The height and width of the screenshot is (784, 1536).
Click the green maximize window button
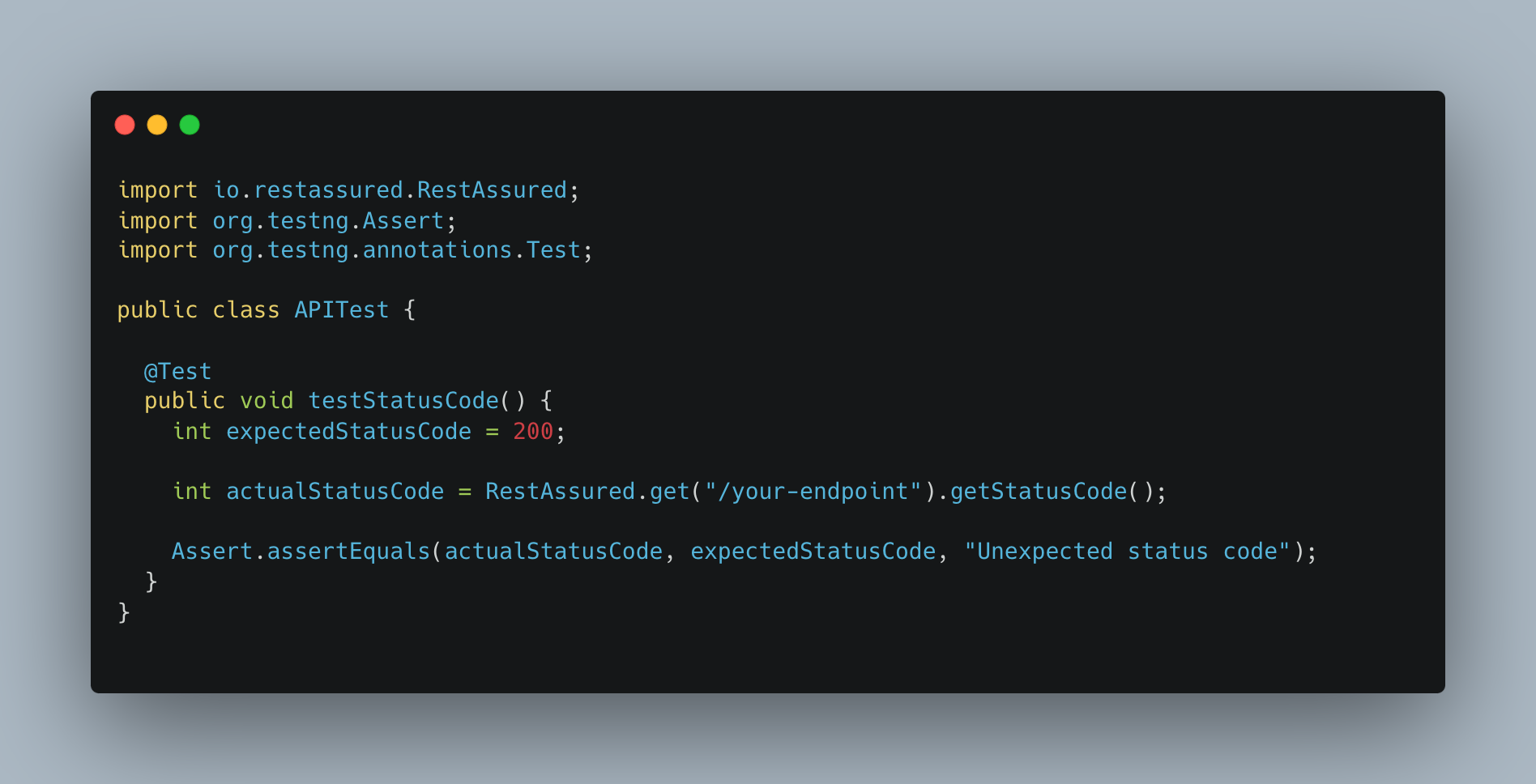[190, 125]
